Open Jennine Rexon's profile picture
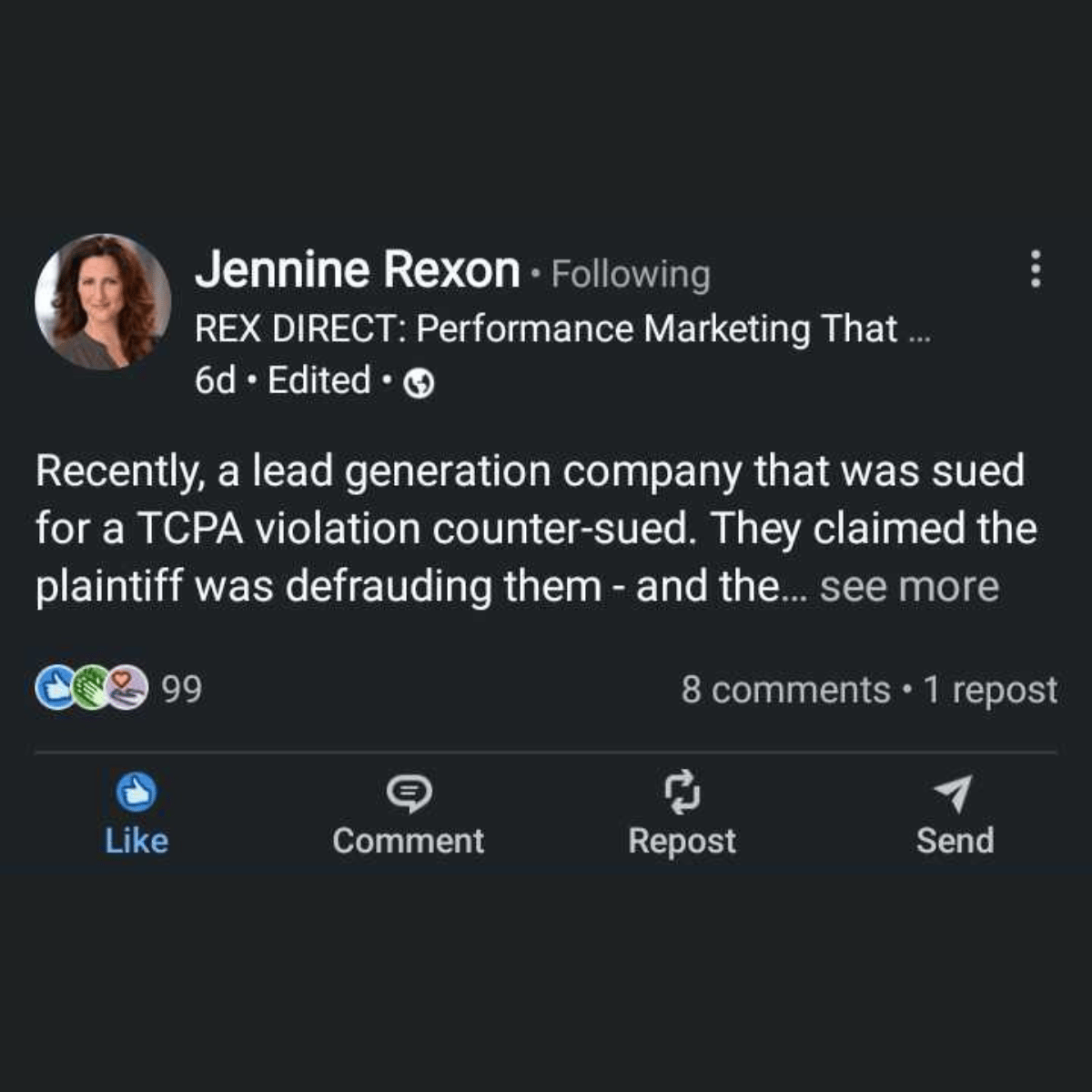This screenshot has height=1092, width=1092. coord(103,302)
